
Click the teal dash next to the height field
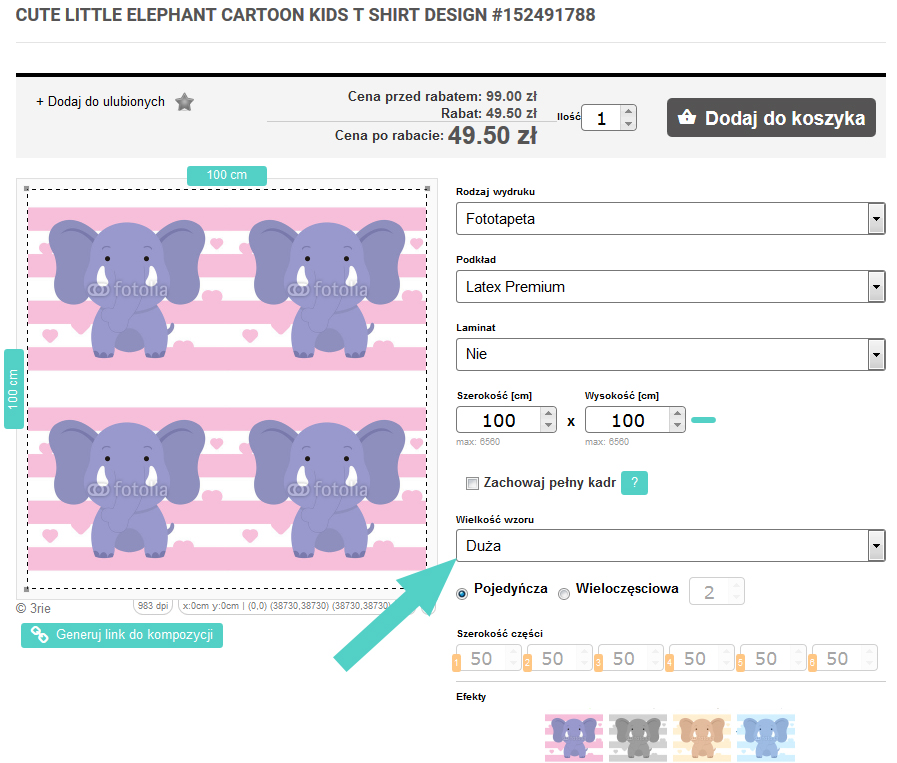point(703,420)
